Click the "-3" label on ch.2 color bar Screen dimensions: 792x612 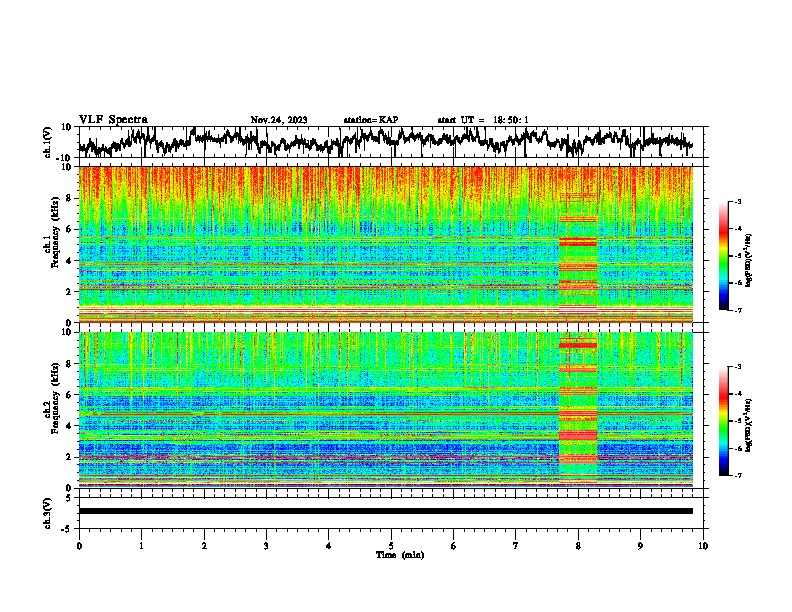[x=737, y=367]
